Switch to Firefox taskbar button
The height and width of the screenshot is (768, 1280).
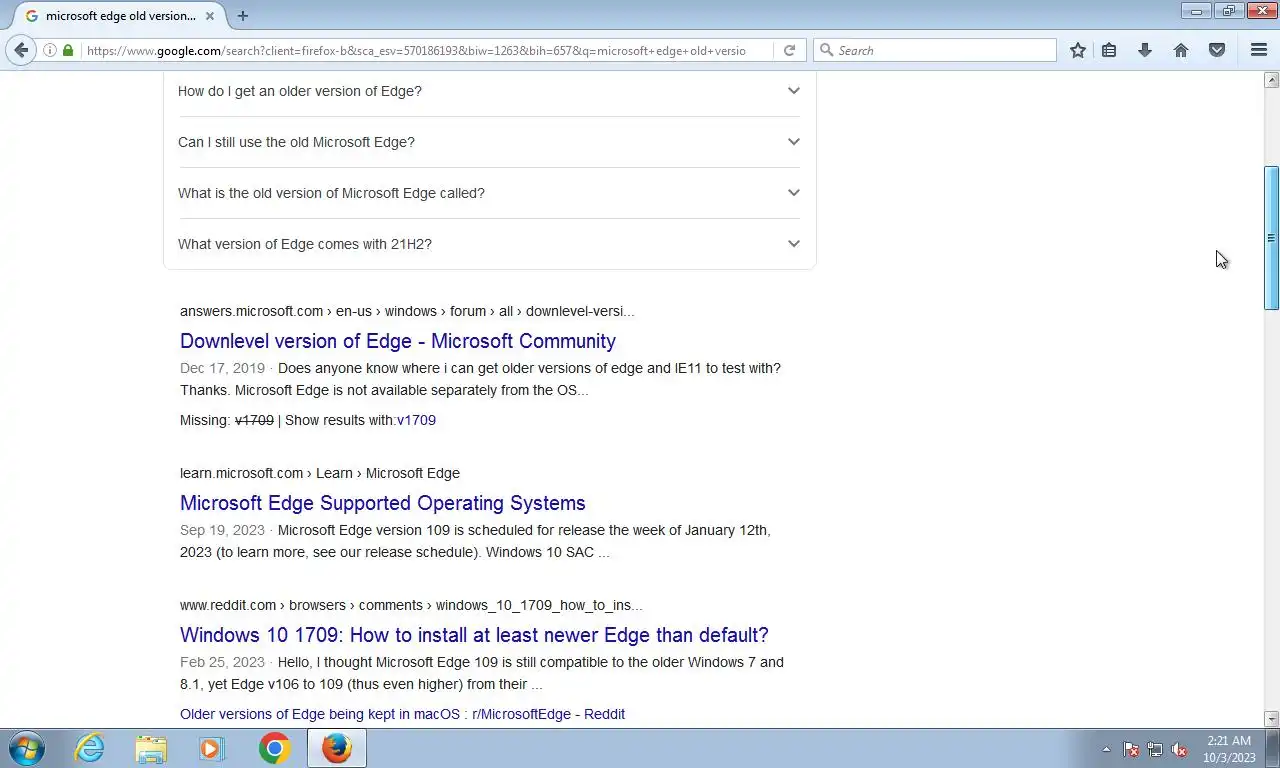tap(337, 748)
